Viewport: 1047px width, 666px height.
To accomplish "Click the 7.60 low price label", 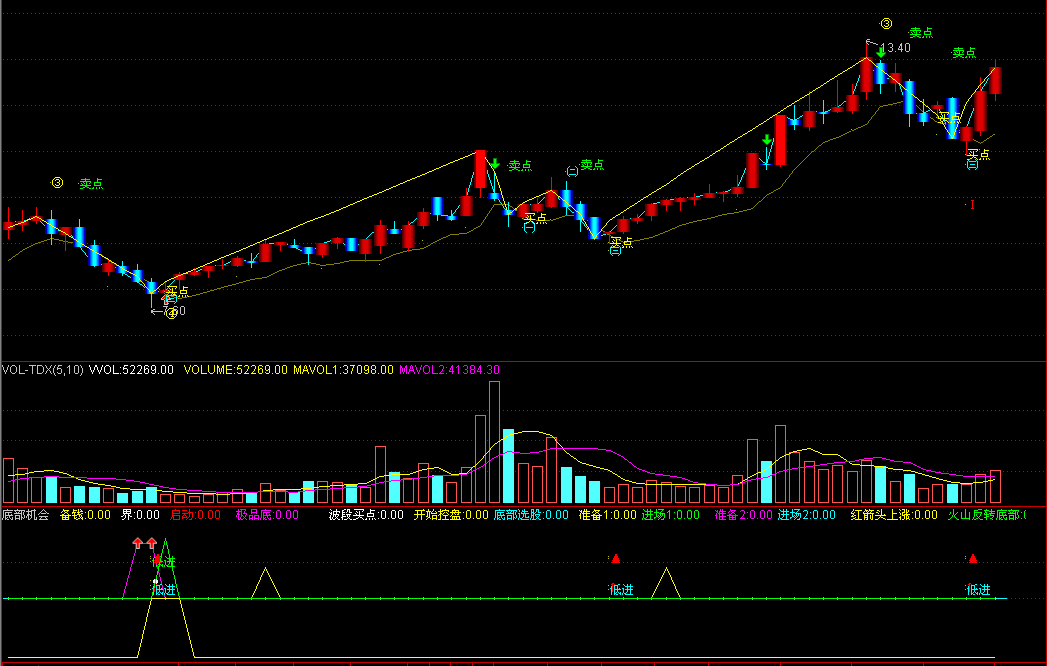I will click(x=174, y=311).
